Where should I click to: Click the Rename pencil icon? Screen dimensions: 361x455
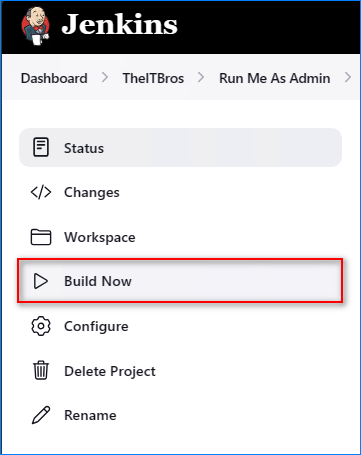click(41, 415)
